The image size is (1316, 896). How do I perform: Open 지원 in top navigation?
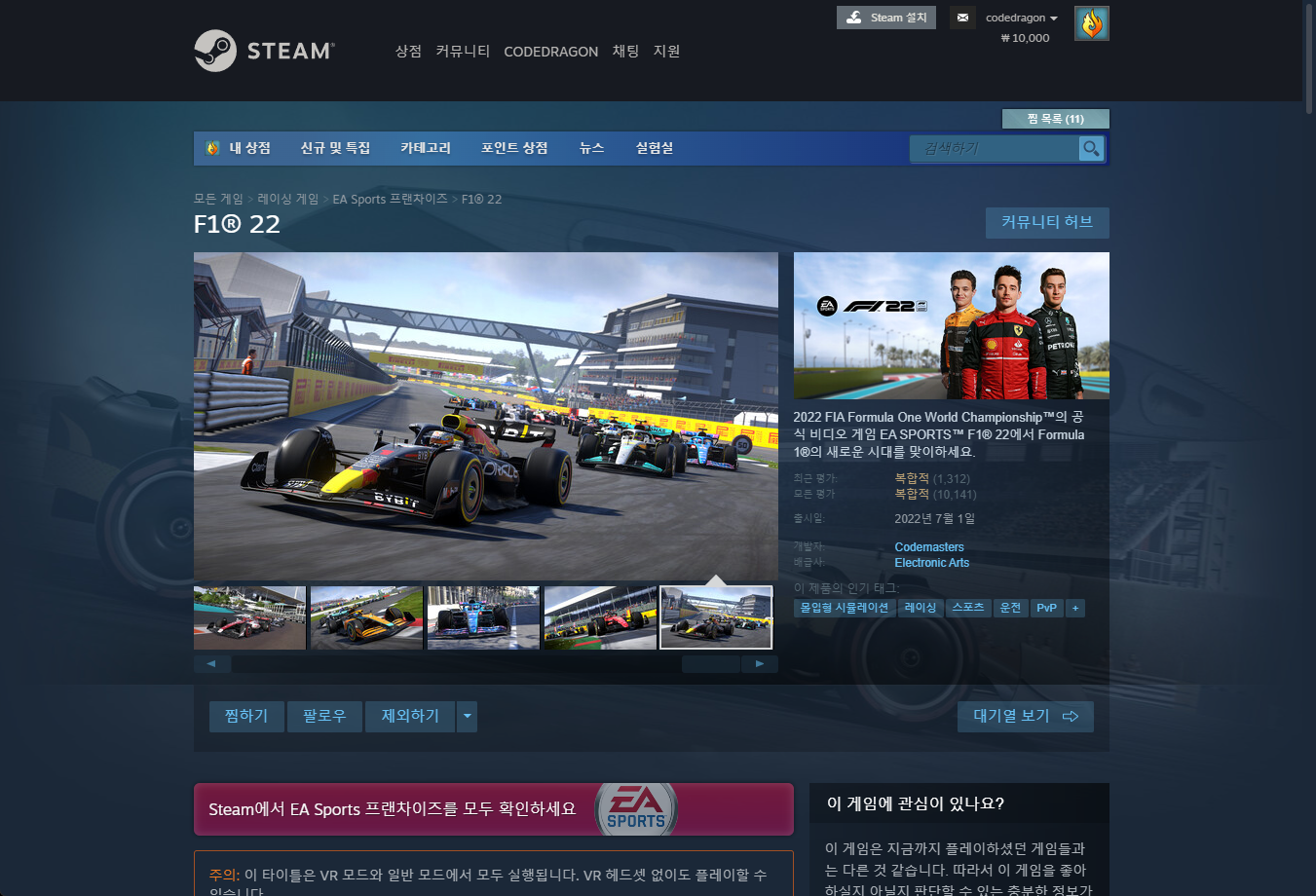(666, 51)
